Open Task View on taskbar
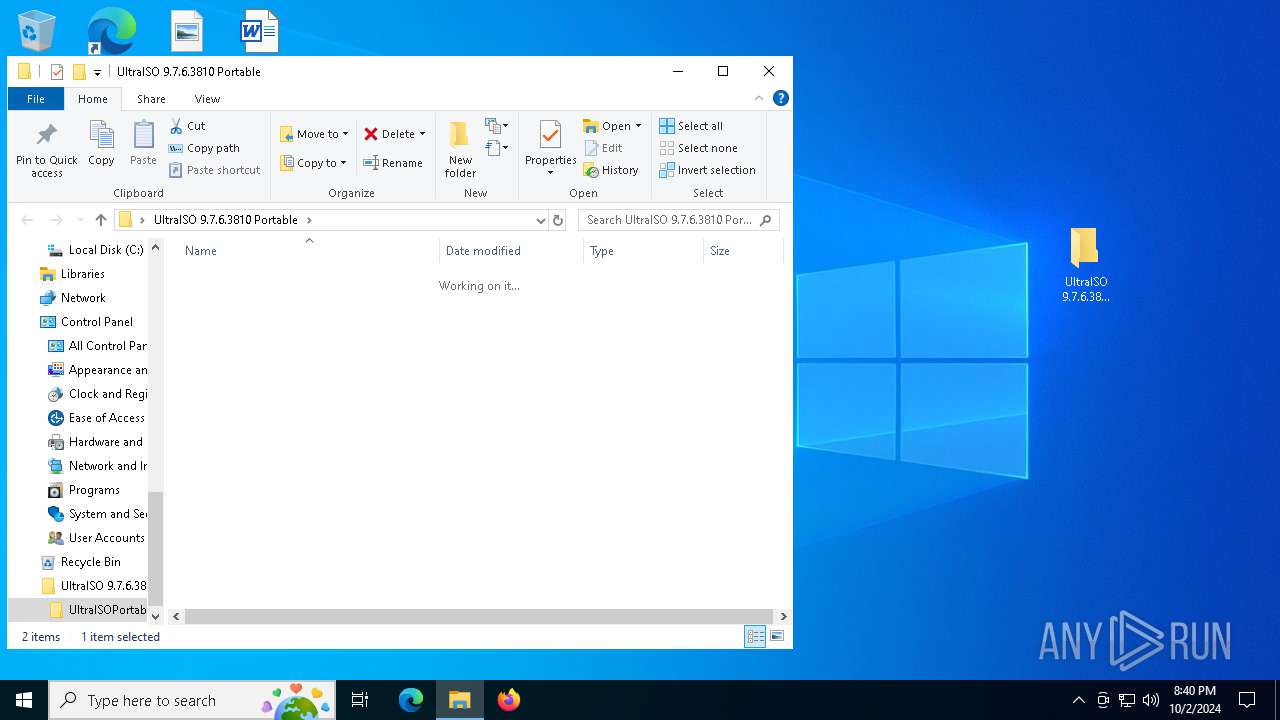The width and height of the screenshot is (1280, 720). [x=360, y=700]
